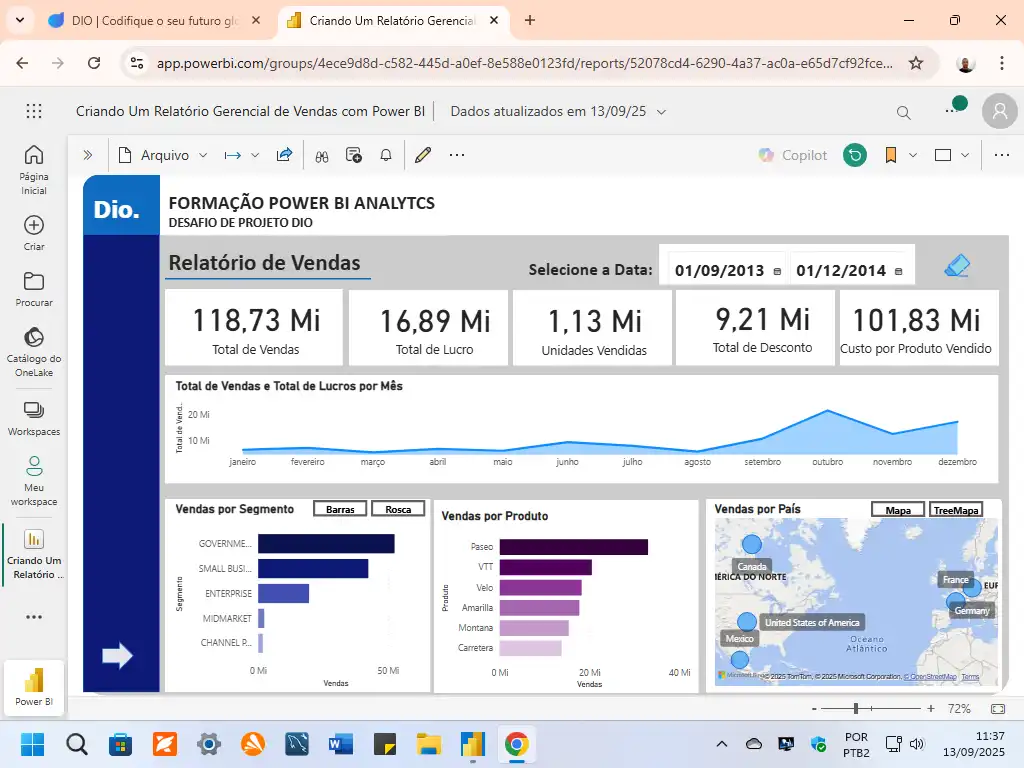Expand the export arrow dropdown
This screenshot has height=768, width=1024.
(255, 155)
